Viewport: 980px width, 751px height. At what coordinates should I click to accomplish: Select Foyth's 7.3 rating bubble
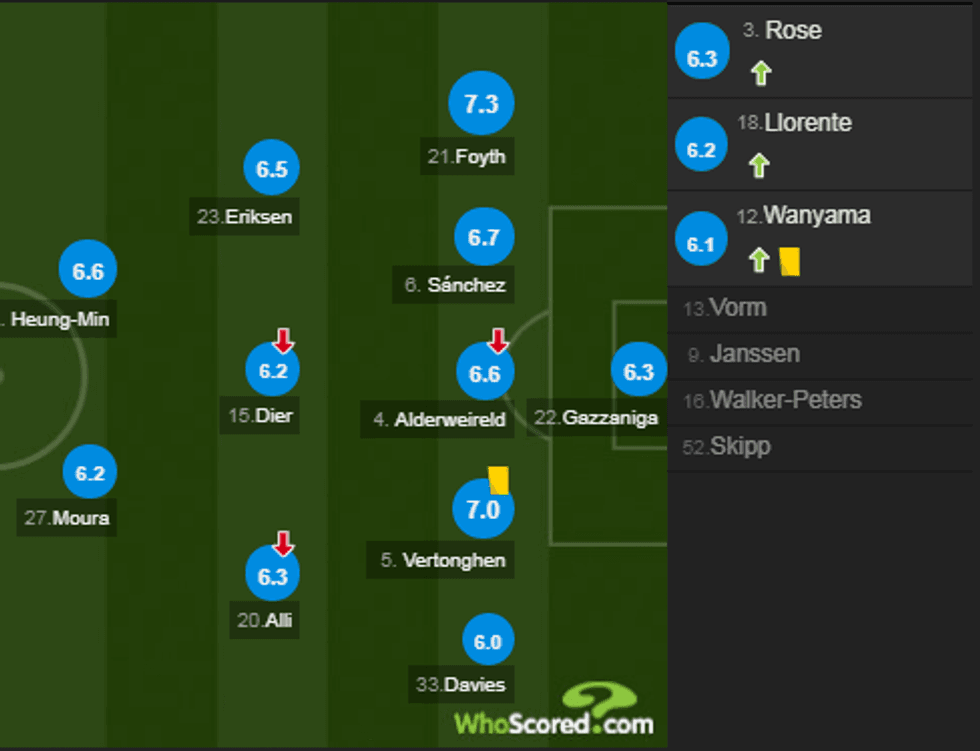pyautogui.click(x=482, y=102)
